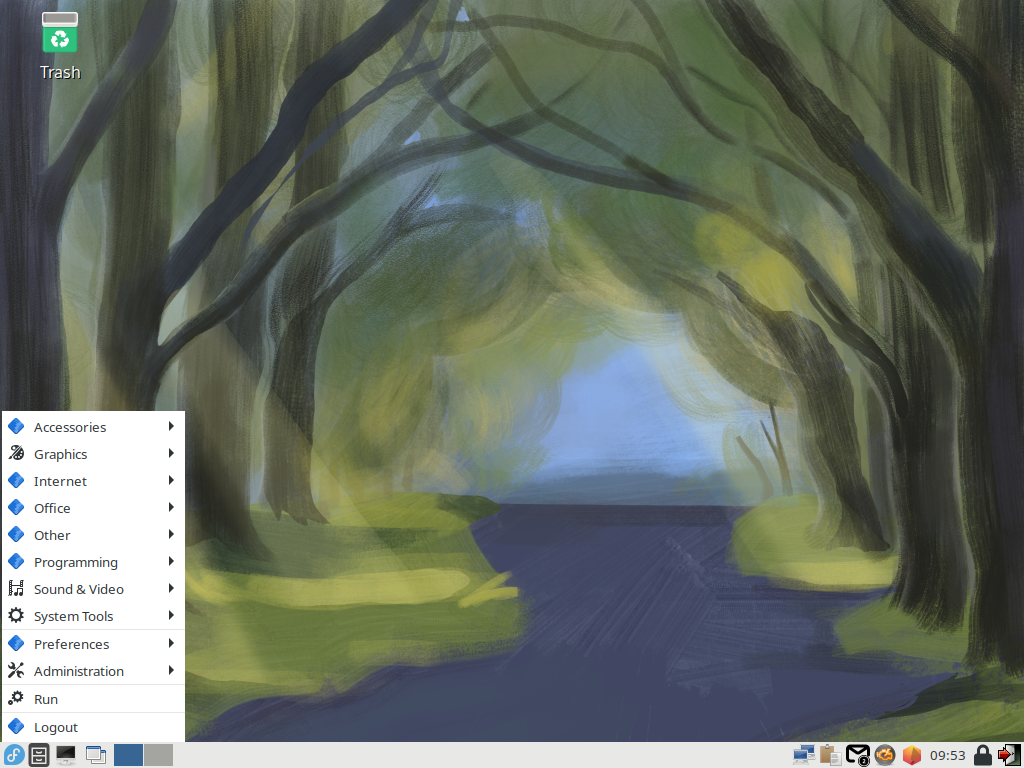Screen dimensions: 1024x768
Task: Click the Administration wrench icon
Action: (16, 670)
